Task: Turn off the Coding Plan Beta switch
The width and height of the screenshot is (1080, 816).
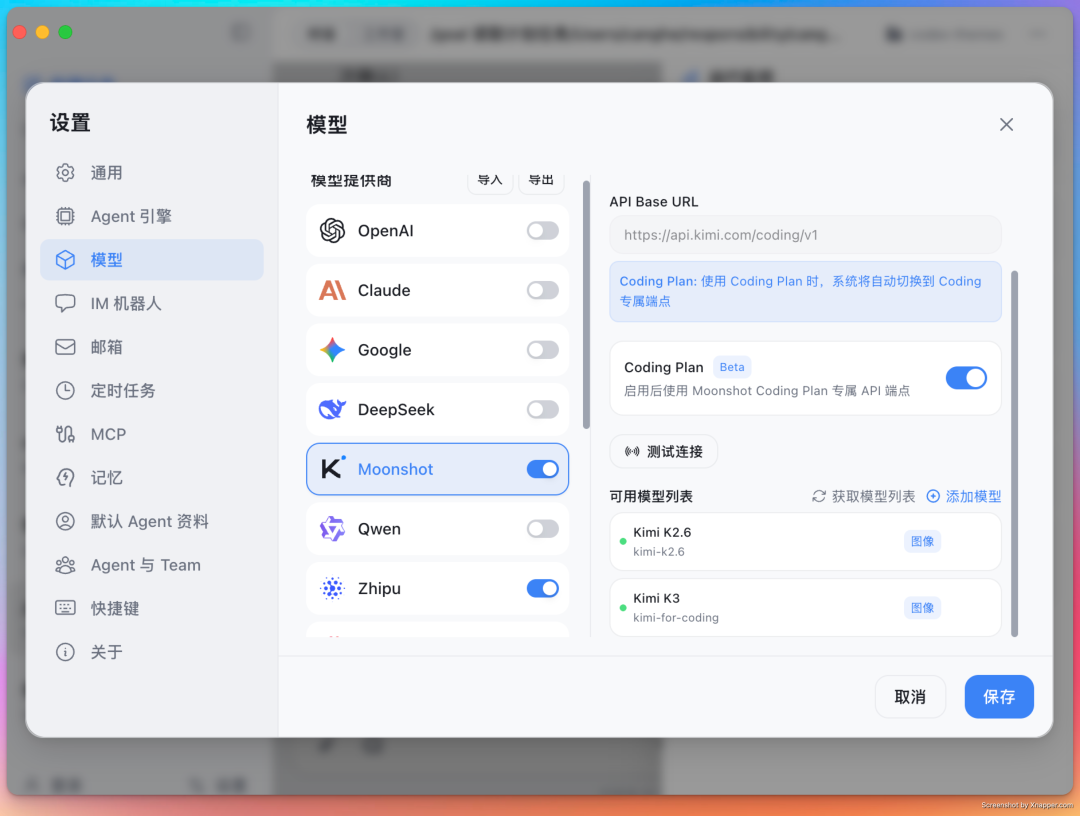Action: click(966, 377)
